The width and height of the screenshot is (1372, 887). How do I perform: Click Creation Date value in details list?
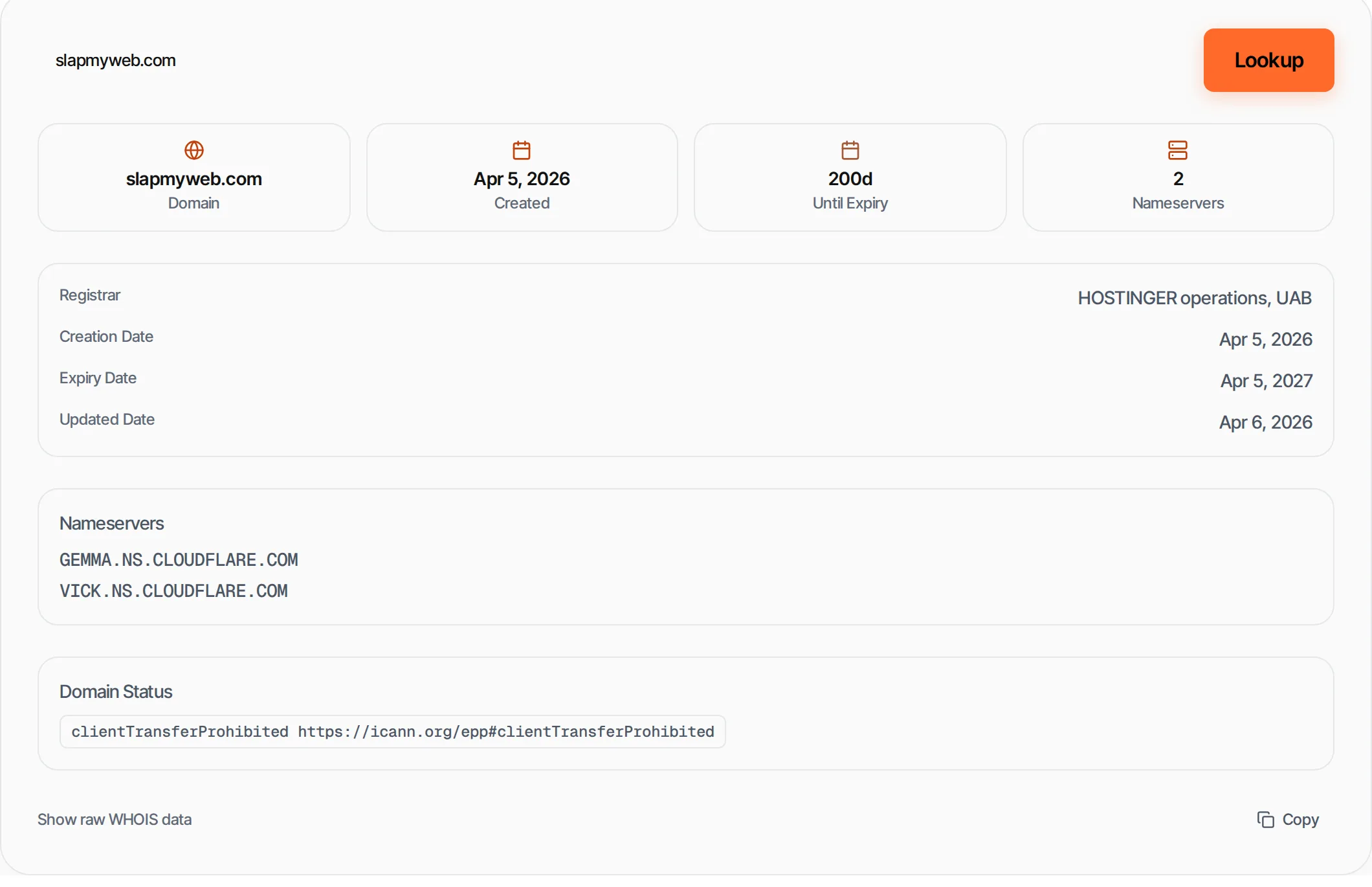[x=1266, y=339]
